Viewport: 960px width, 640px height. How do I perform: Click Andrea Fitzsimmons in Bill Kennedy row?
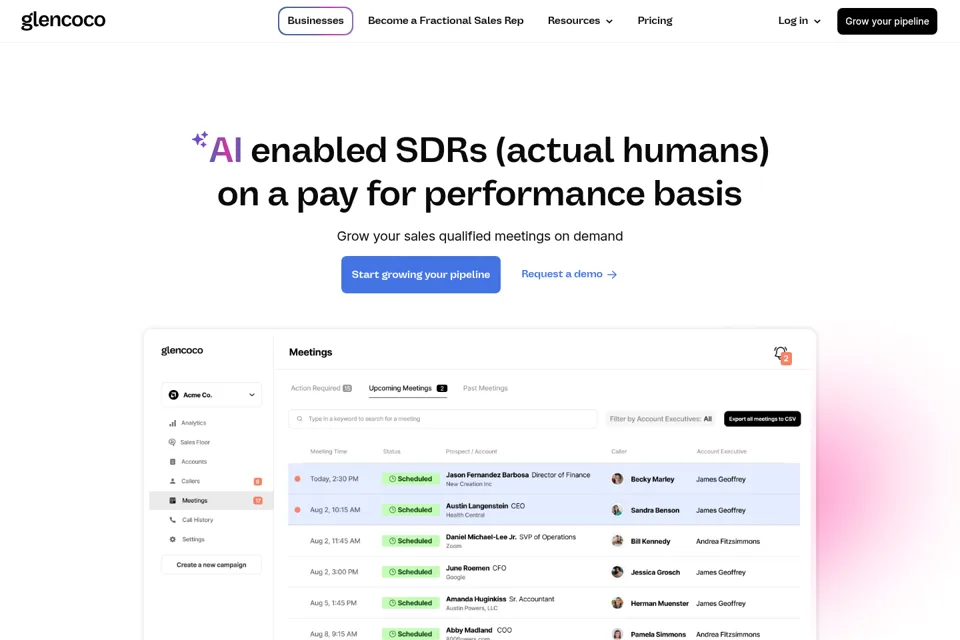pos(728,541)
